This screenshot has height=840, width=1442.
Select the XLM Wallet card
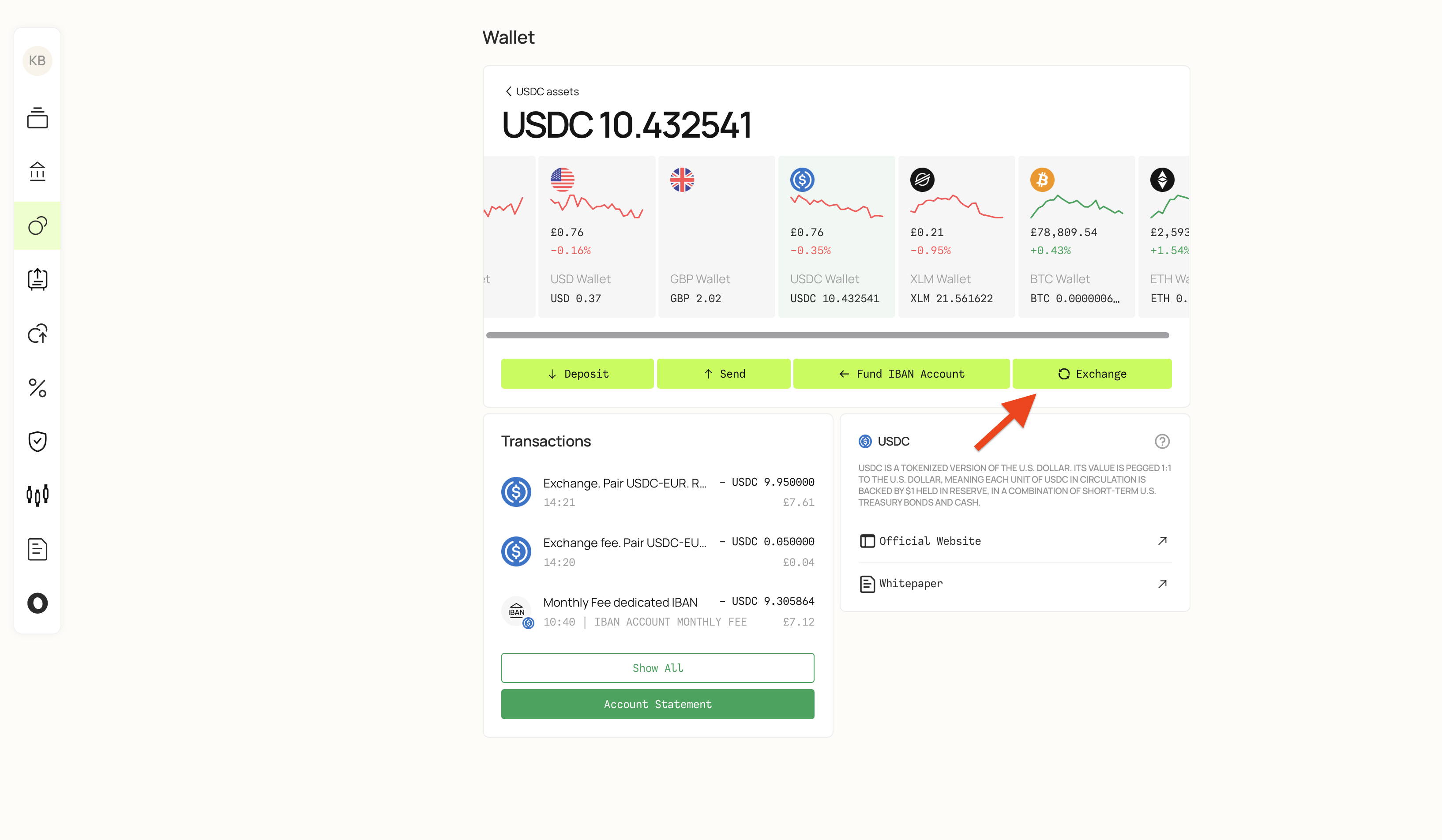point(956,236)
